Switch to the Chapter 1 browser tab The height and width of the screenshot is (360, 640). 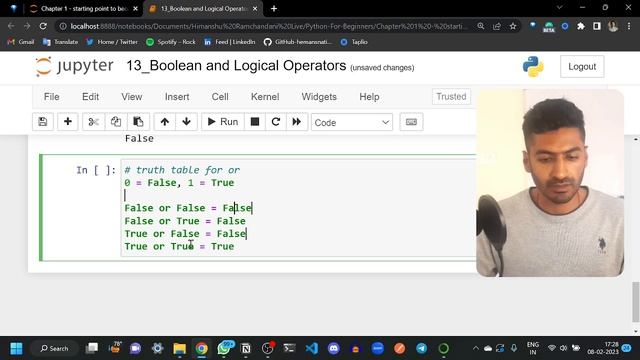(x=84, y=9)
